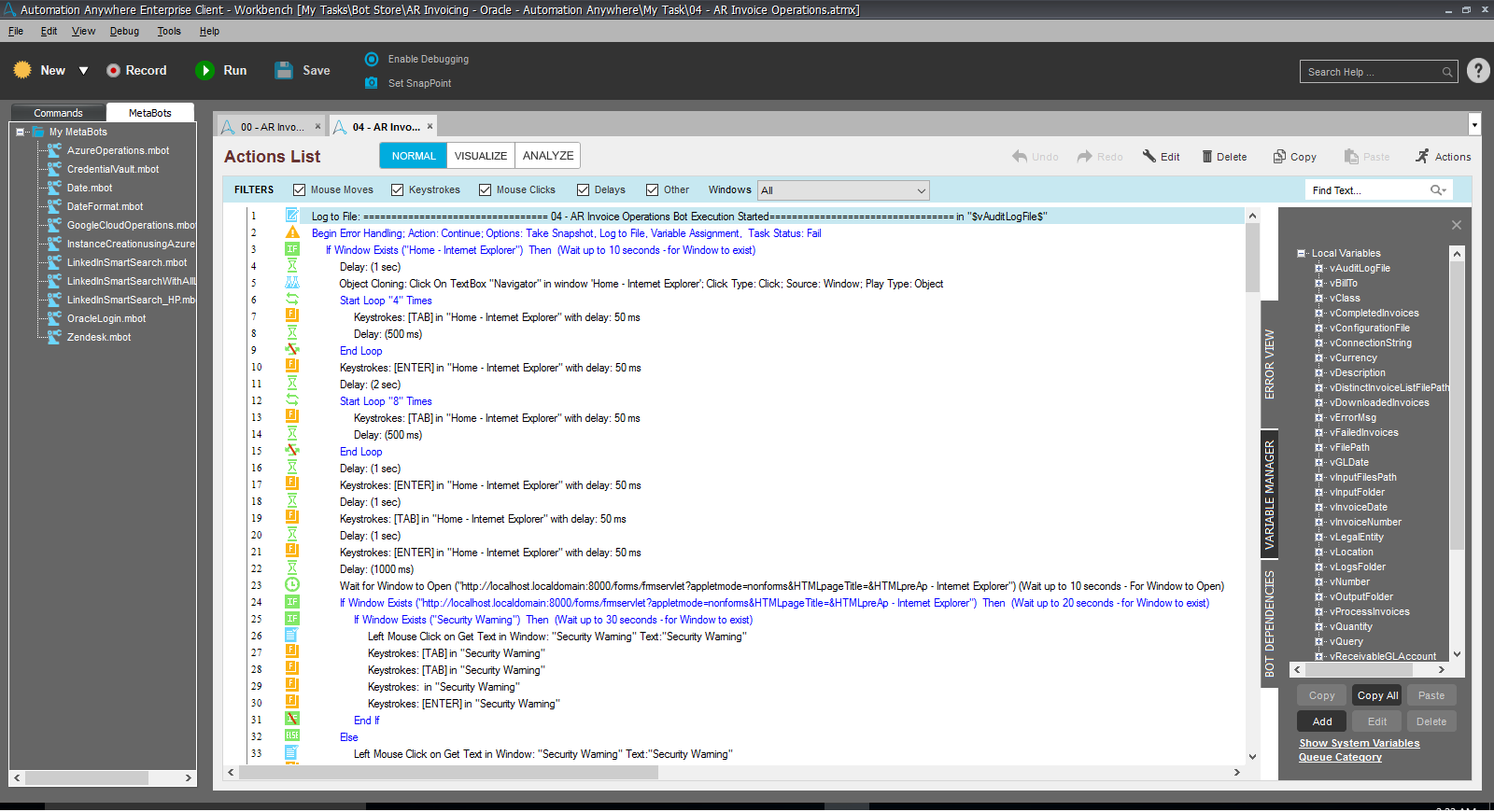Toggle the Keystrokes filter checkbox

click(x=398, y=190)
